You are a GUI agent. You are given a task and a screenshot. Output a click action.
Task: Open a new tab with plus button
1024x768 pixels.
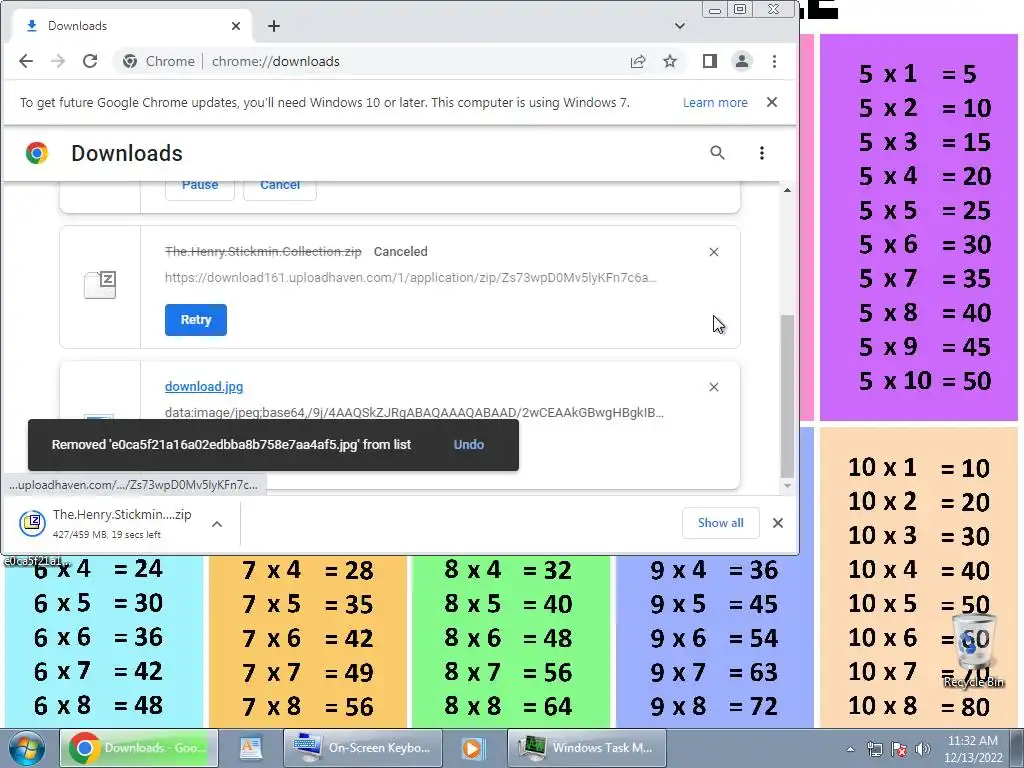coord(274,26)
